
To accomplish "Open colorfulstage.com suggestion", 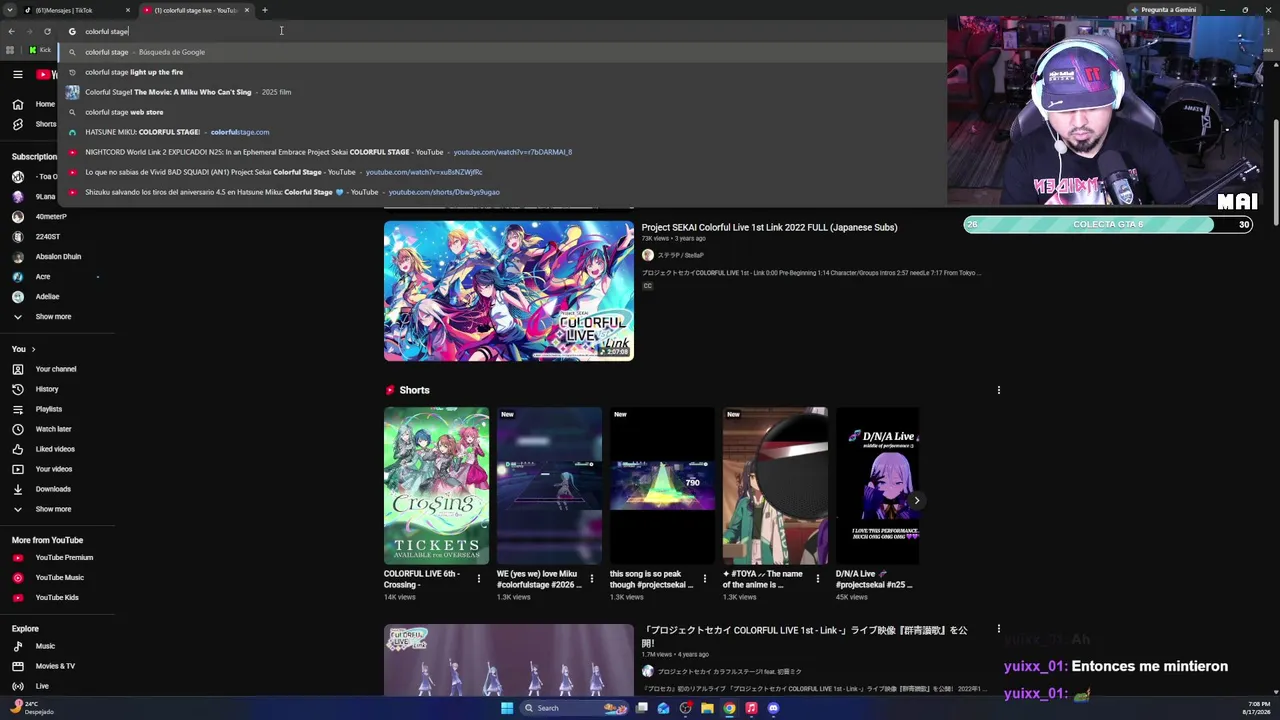I will [502, 132].
